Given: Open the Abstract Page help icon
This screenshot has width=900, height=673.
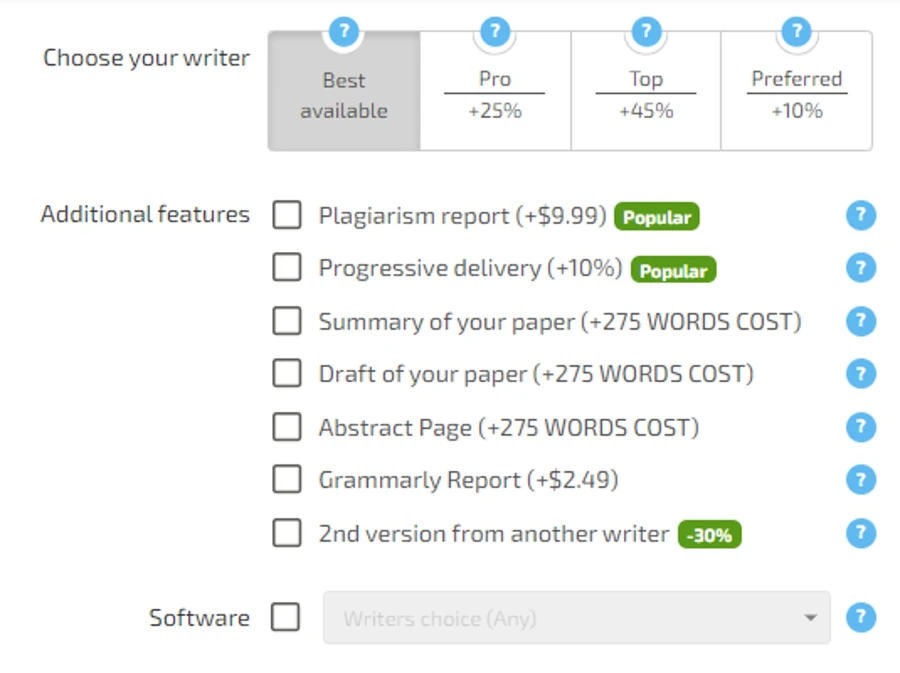Looking at the screenshot, I should [x=861, y=427].
